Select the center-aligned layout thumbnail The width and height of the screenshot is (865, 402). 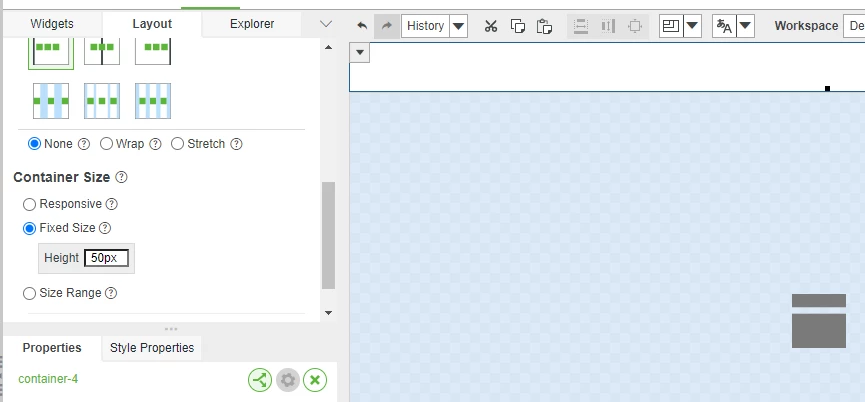point(102,50)
